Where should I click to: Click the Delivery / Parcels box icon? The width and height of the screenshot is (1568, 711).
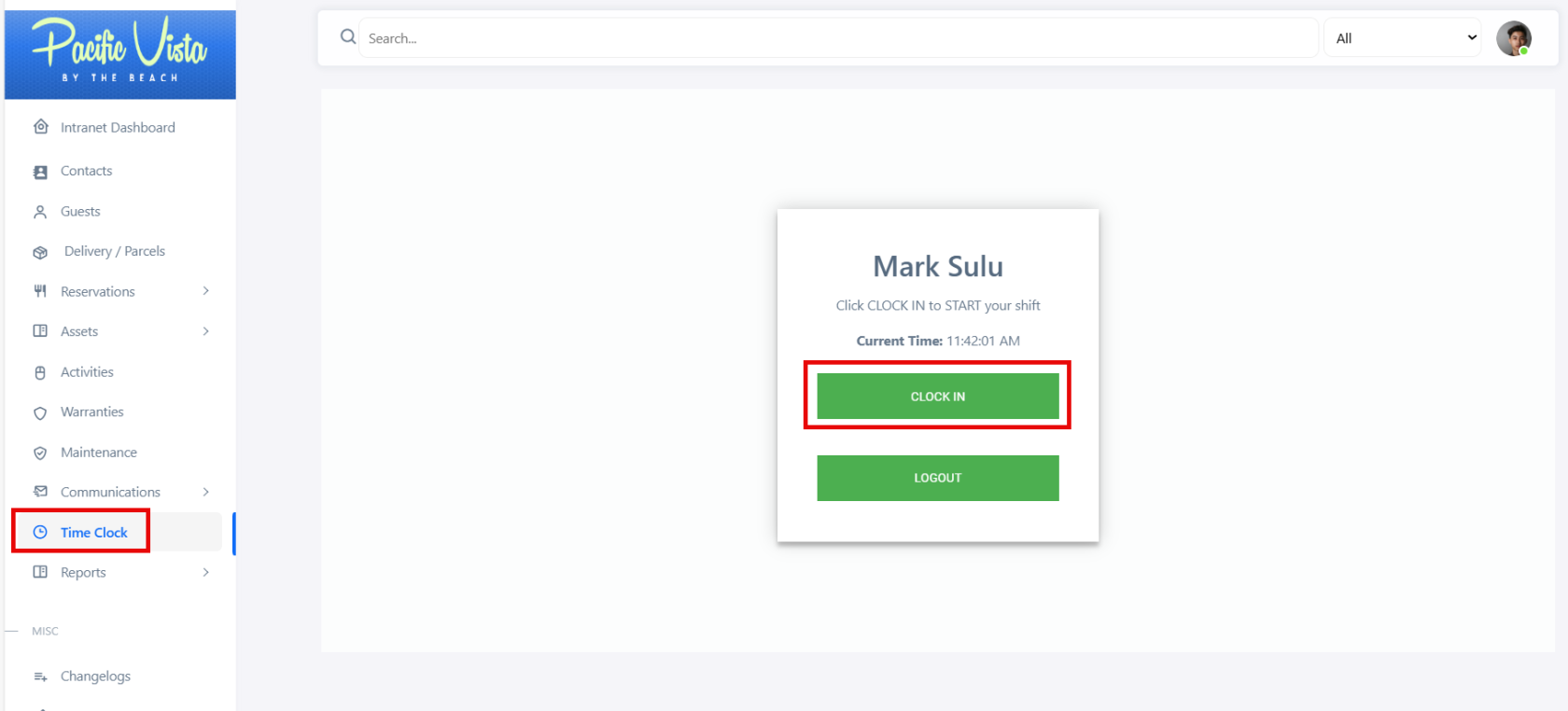(x=40, y=252)
